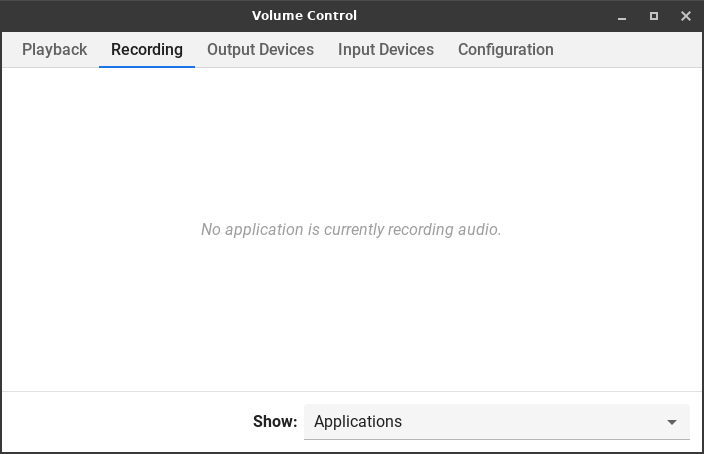Open the Output Devices tab
The height and width of the screenshot is (454, 704).
point(260,49)
